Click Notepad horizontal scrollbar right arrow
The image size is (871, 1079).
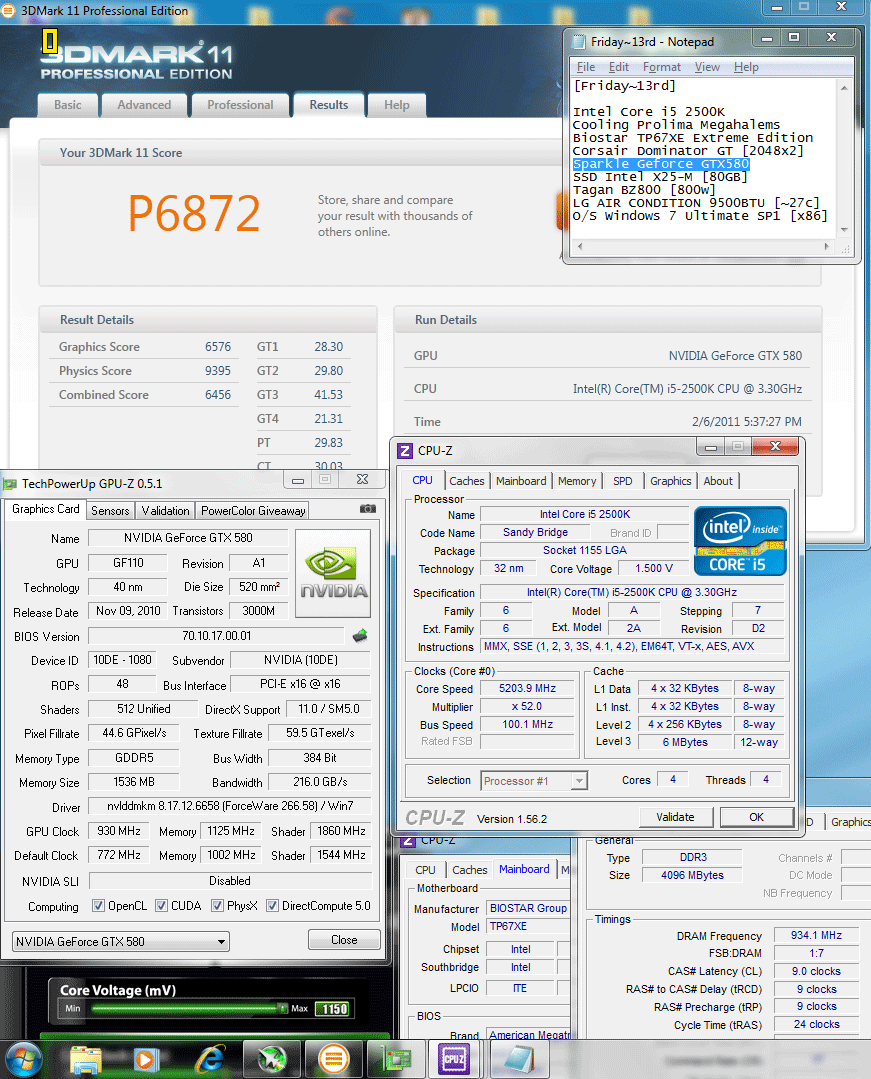click(x=827, y=246)
